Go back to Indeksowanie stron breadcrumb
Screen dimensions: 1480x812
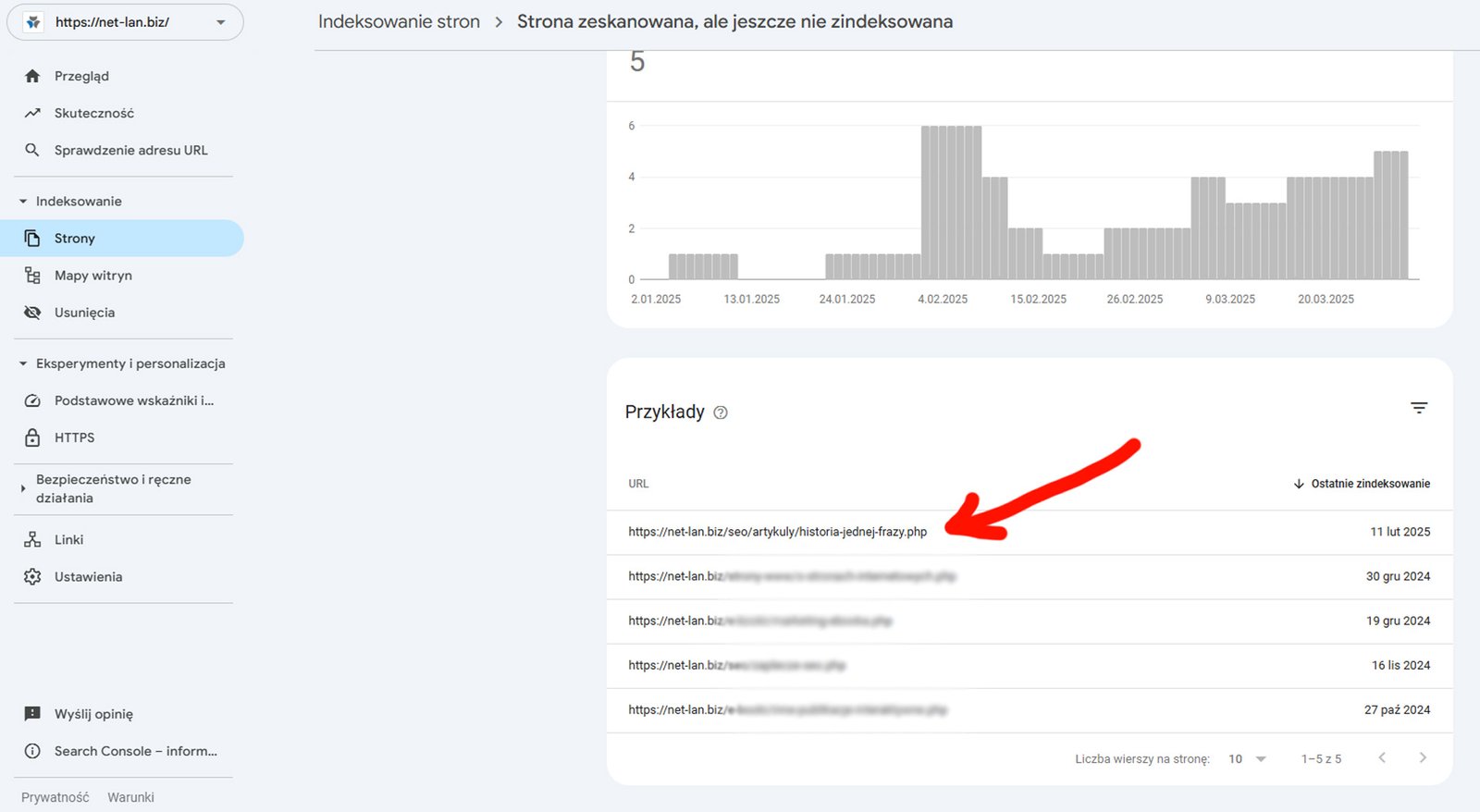tap(399, 21)
